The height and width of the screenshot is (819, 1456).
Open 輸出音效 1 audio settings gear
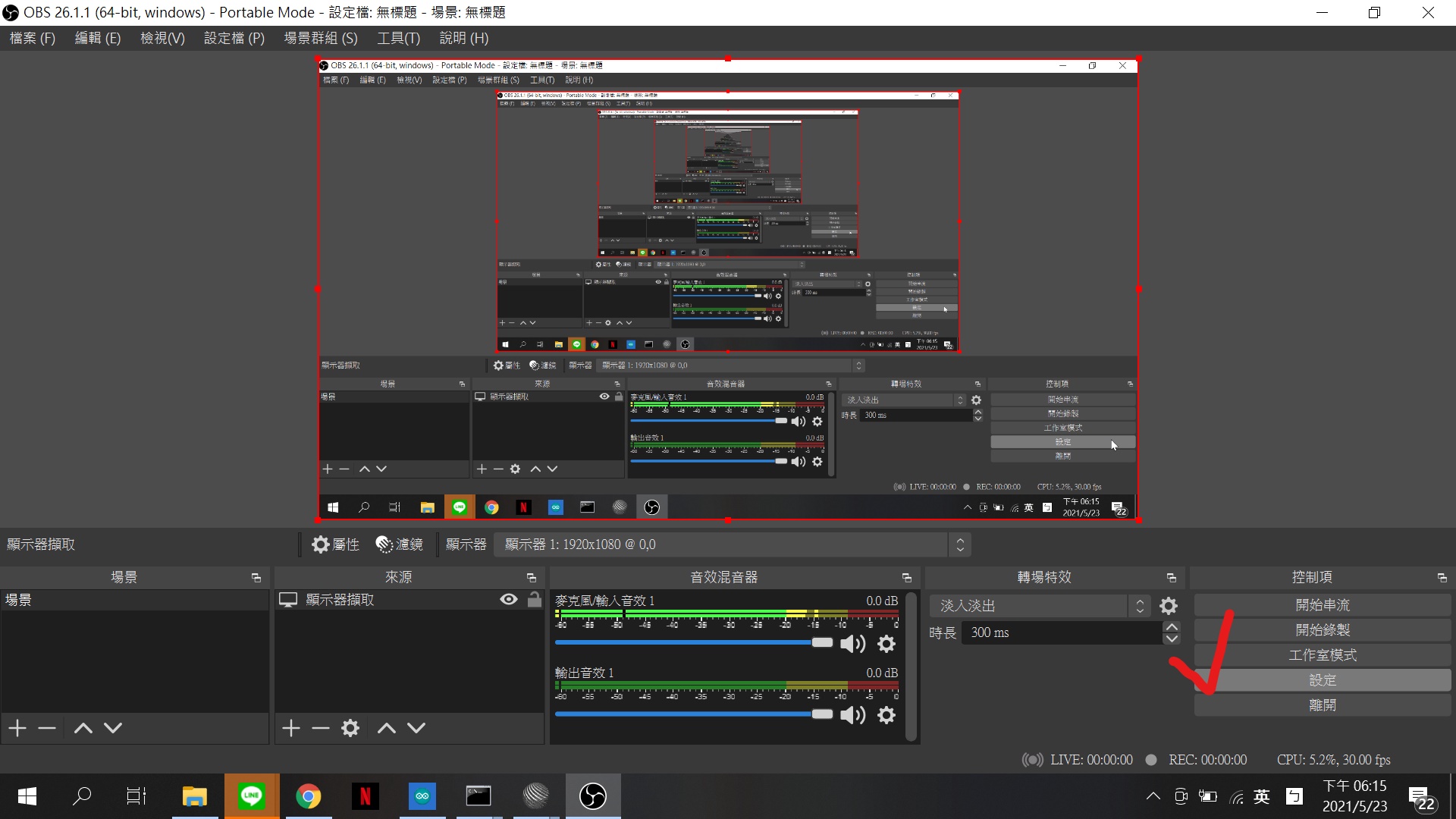(886, 715)
